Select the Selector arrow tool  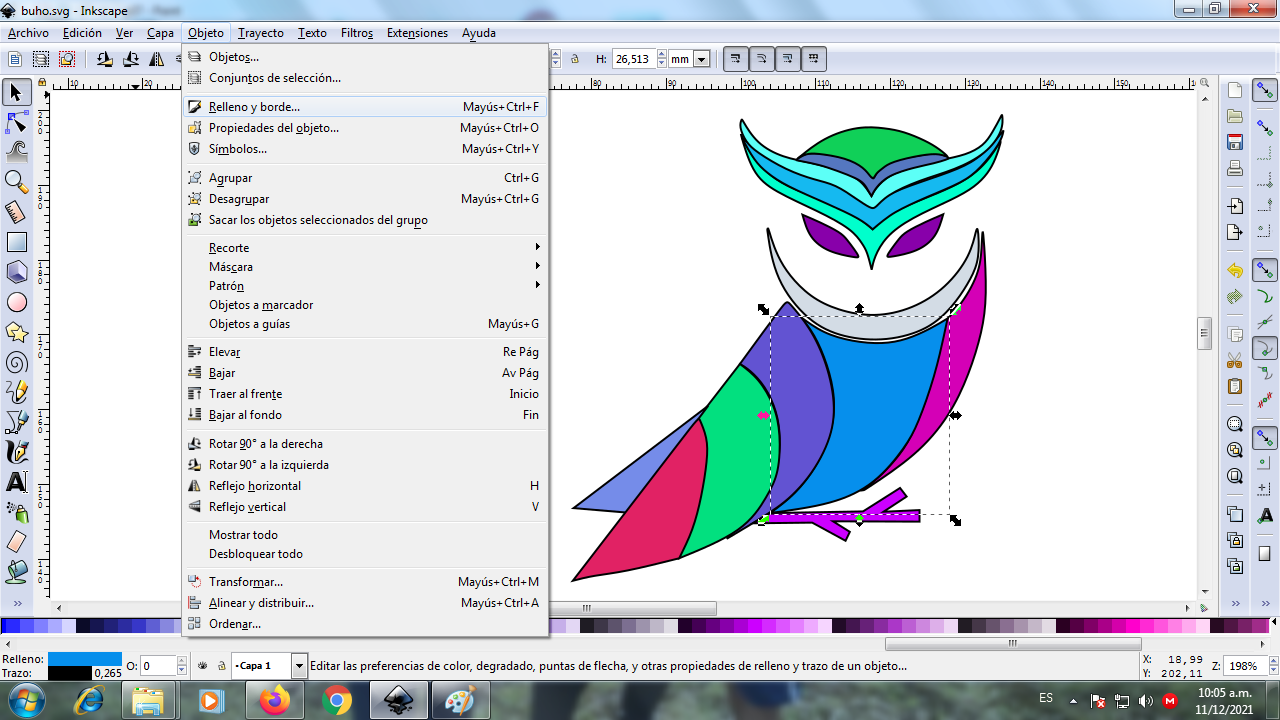(x=16, y=93)
